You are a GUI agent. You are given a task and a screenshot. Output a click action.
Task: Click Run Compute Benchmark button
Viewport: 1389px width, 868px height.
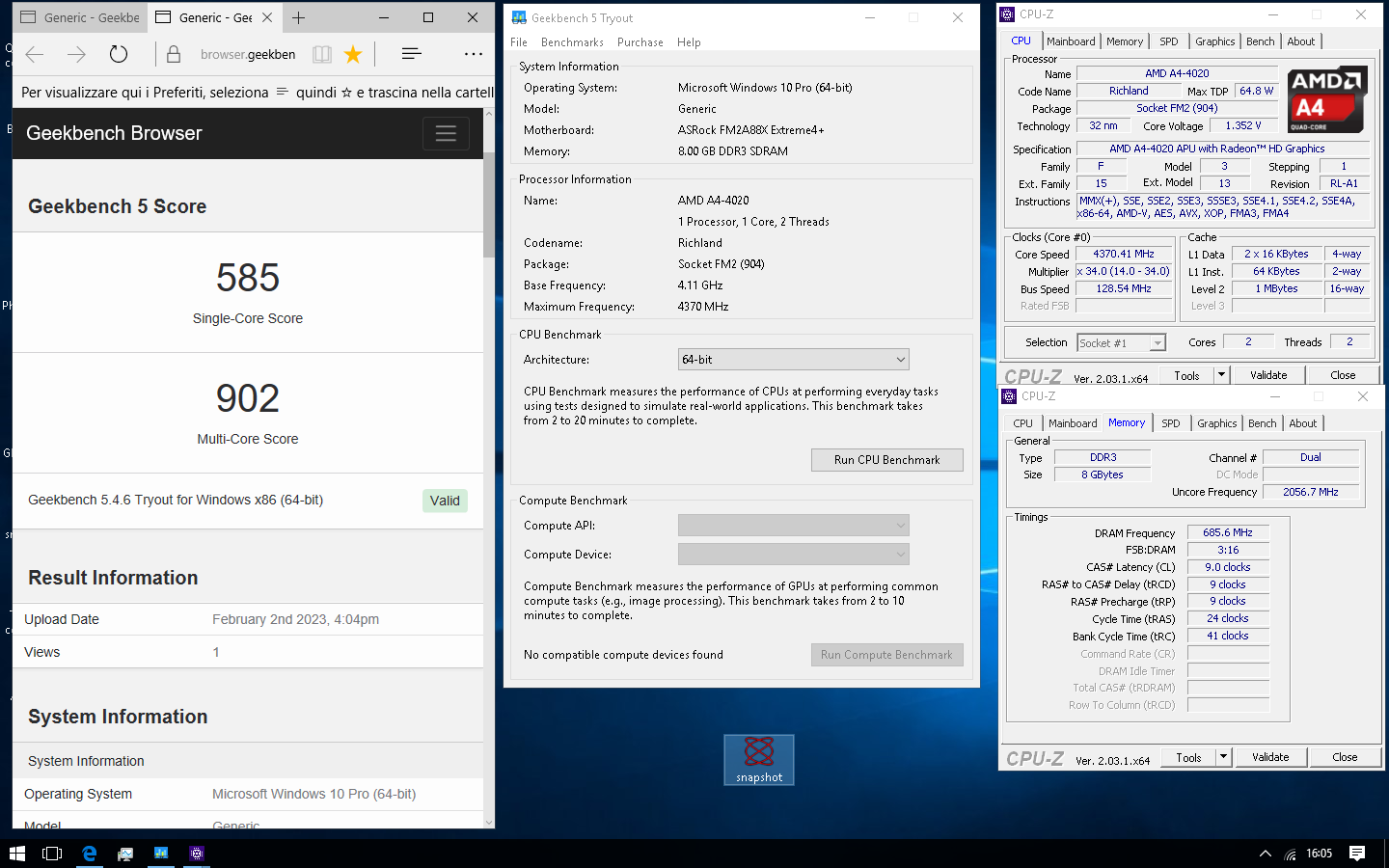(886, 655)
